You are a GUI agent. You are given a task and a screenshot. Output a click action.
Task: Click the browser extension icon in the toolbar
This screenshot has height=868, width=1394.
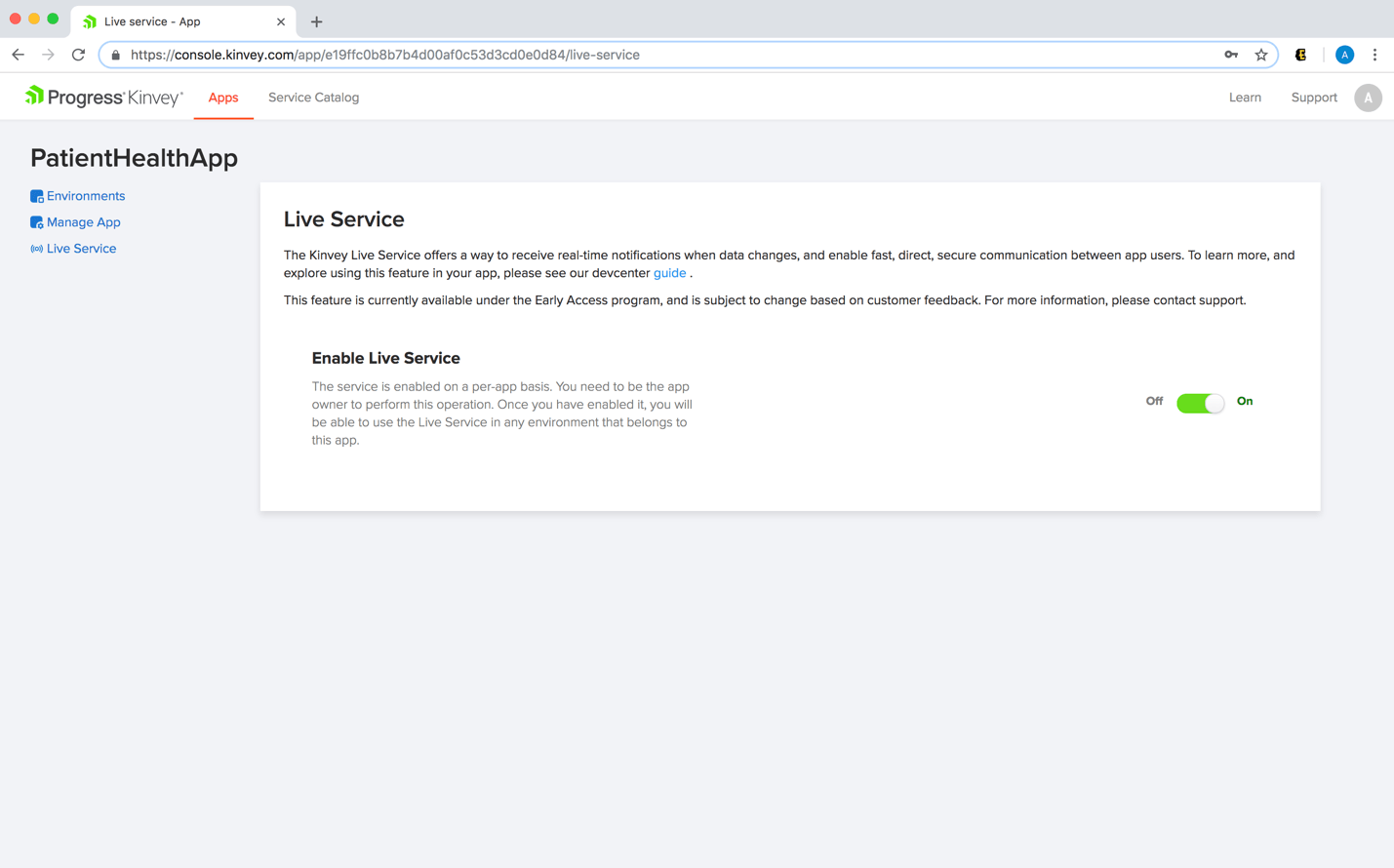pos(1300,55)
